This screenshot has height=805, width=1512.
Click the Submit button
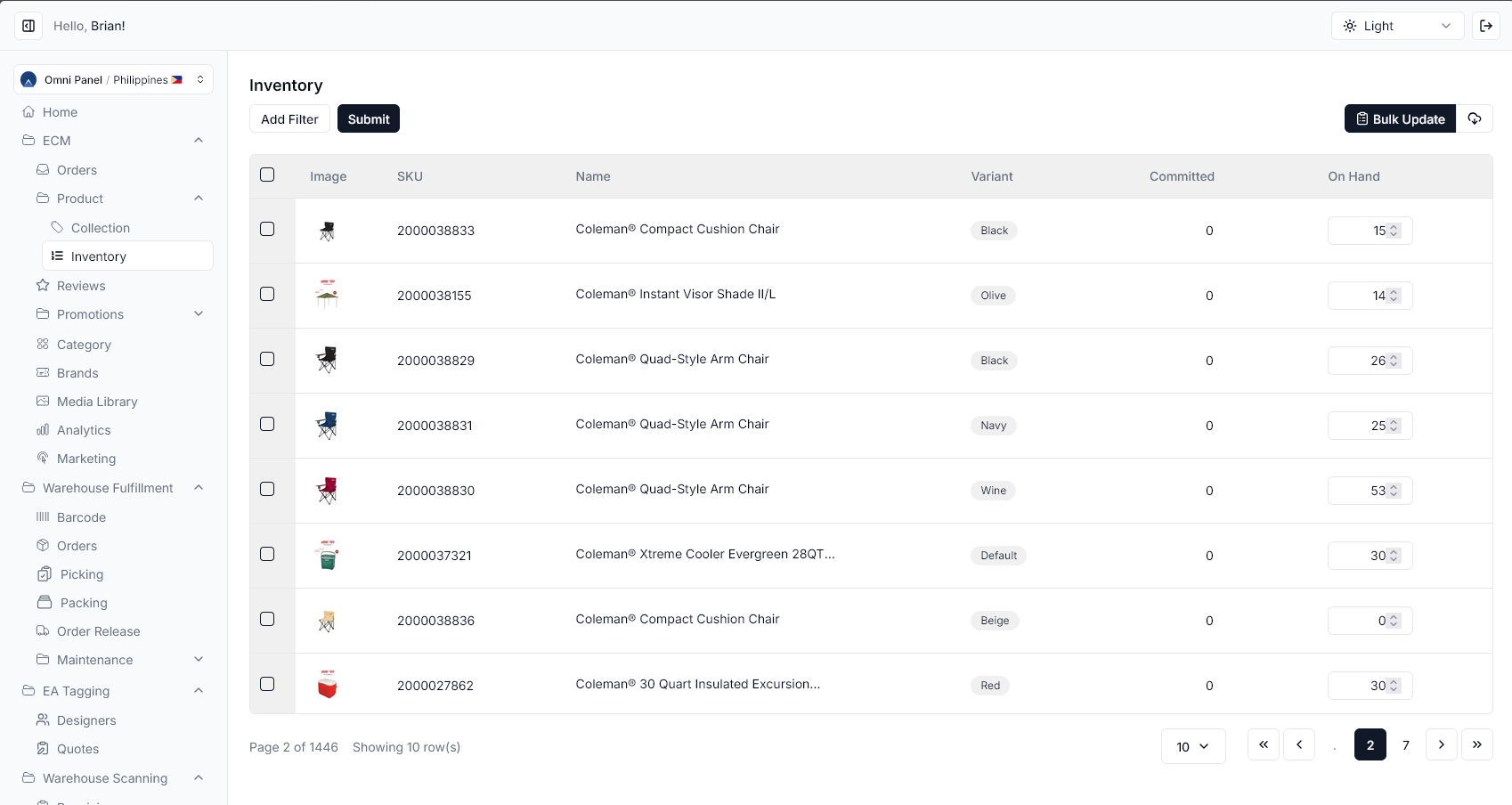[x=368, y=118]
